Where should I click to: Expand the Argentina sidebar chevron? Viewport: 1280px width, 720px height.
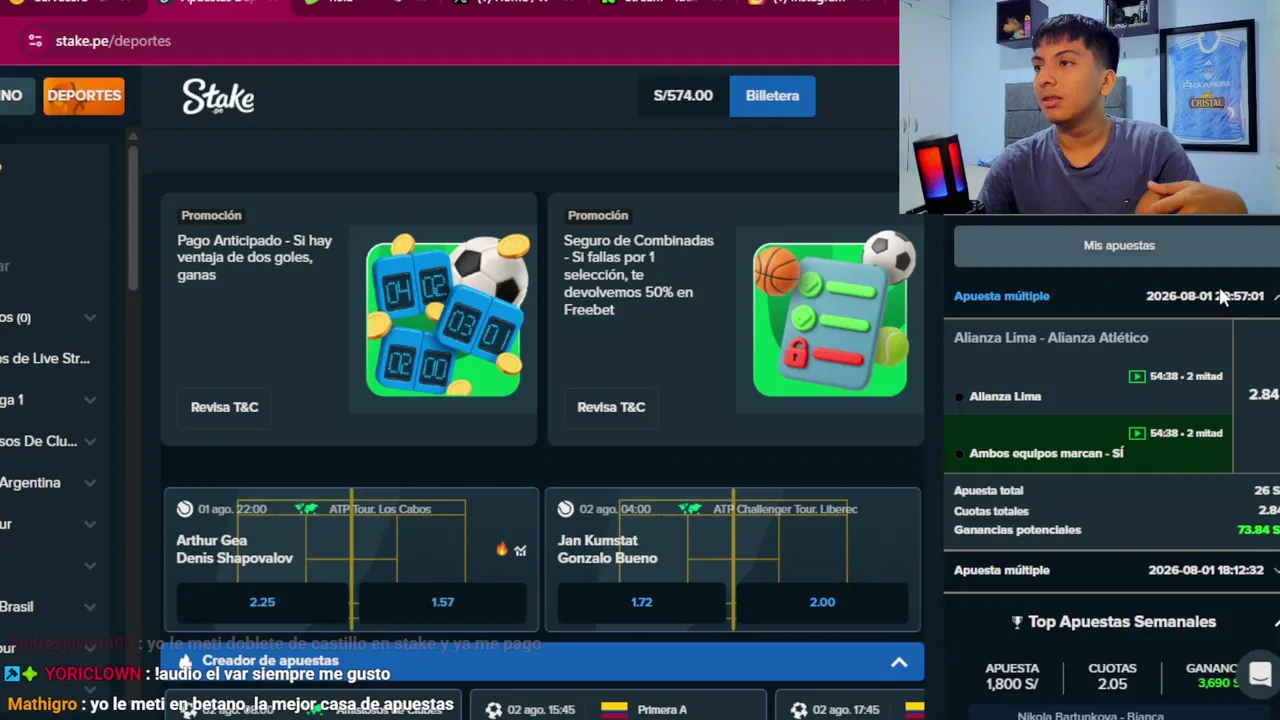pyautogui.click(x=90, y=483)
